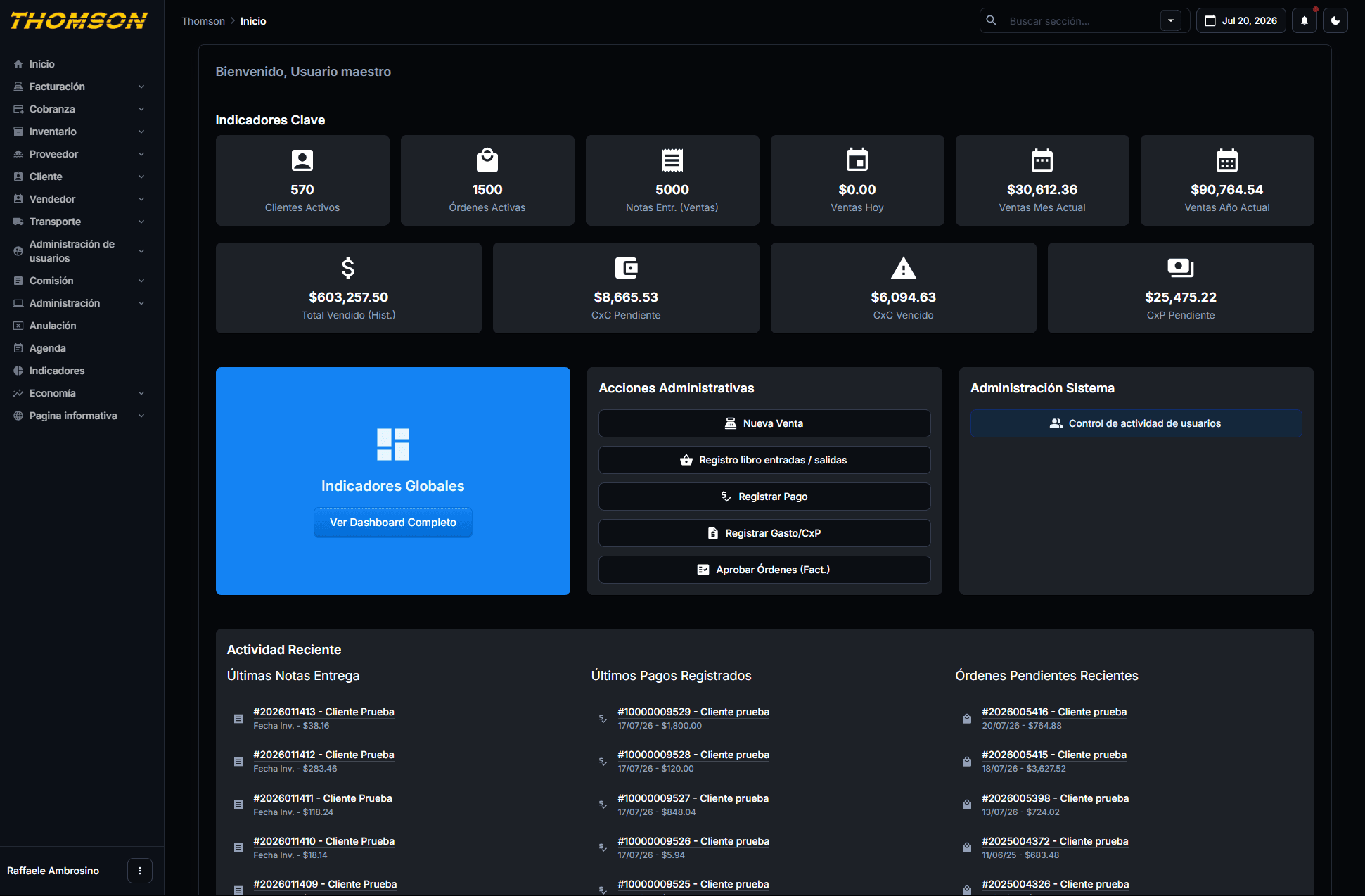Click the CxC Vencido warning triangle icon
The width and height of the screenshot is (1365, 896).
(x=903, y=268)
